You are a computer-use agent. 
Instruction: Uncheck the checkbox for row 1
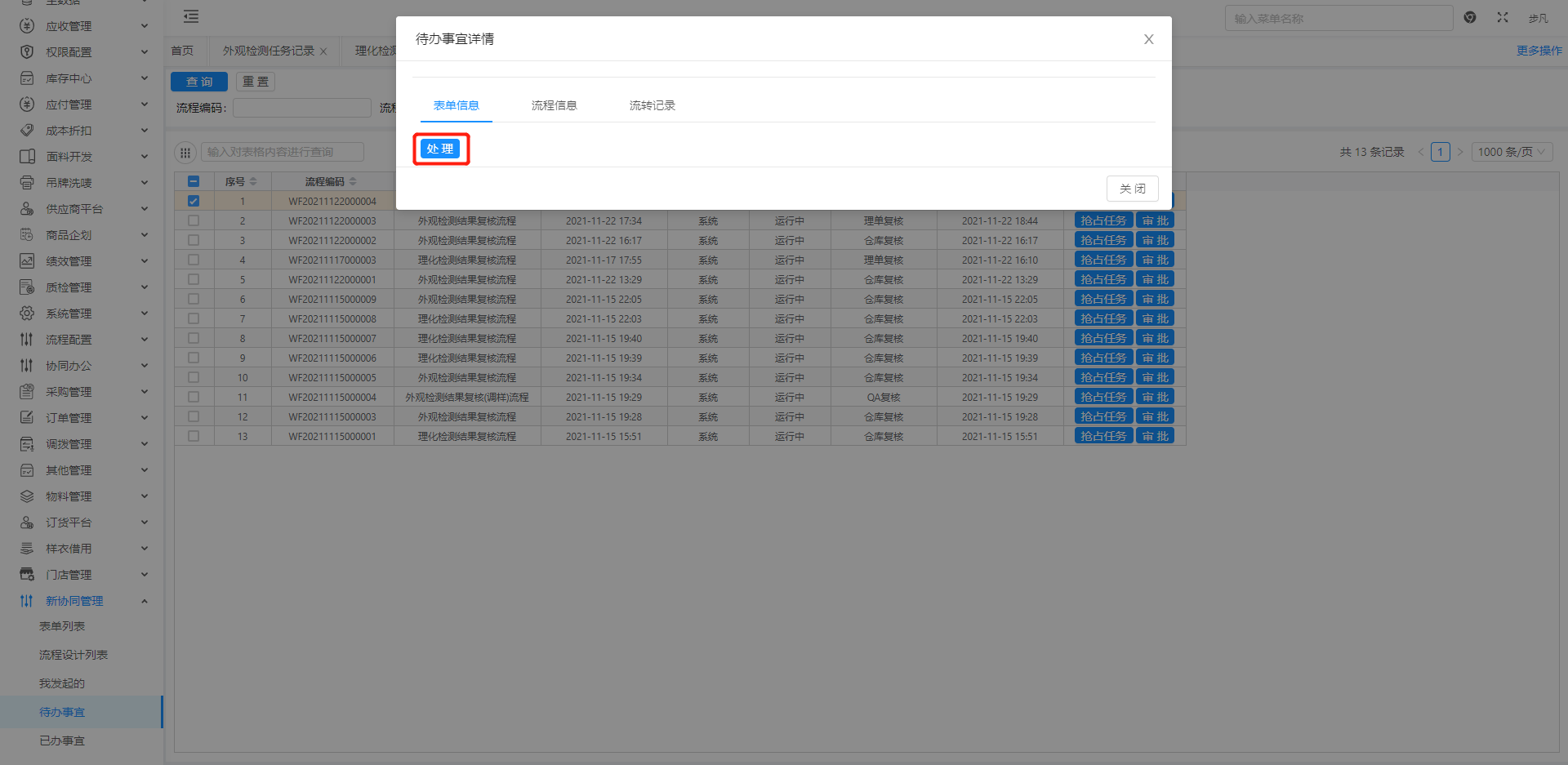pyautogui.click(x=194, y=201)
